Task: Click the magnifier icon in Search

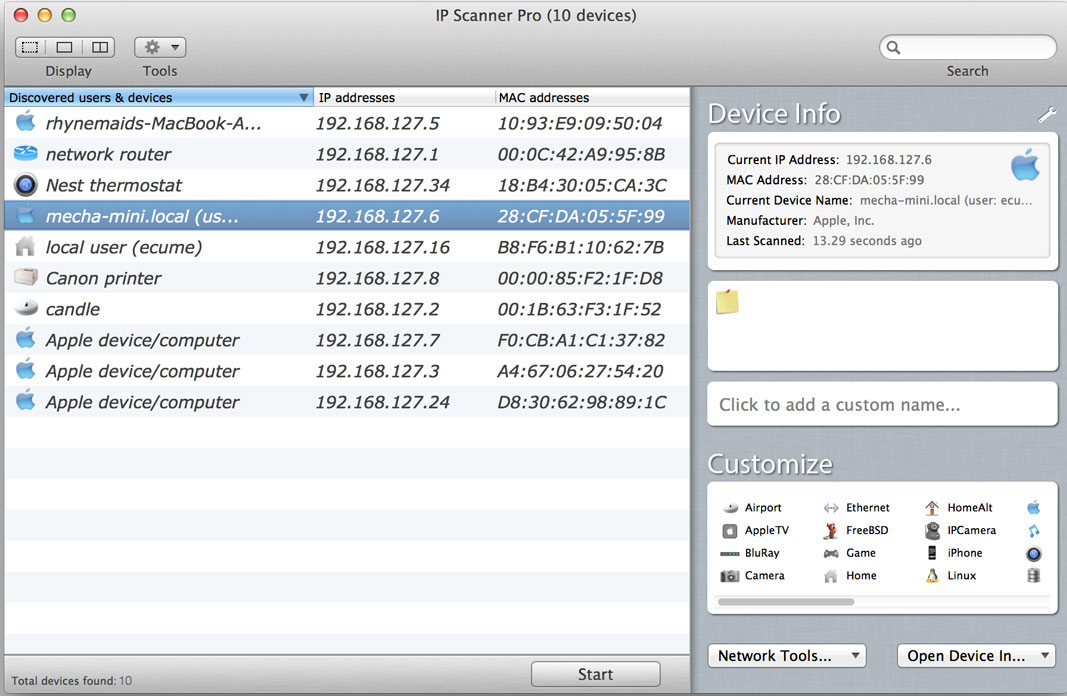Action: pos(893,47)
